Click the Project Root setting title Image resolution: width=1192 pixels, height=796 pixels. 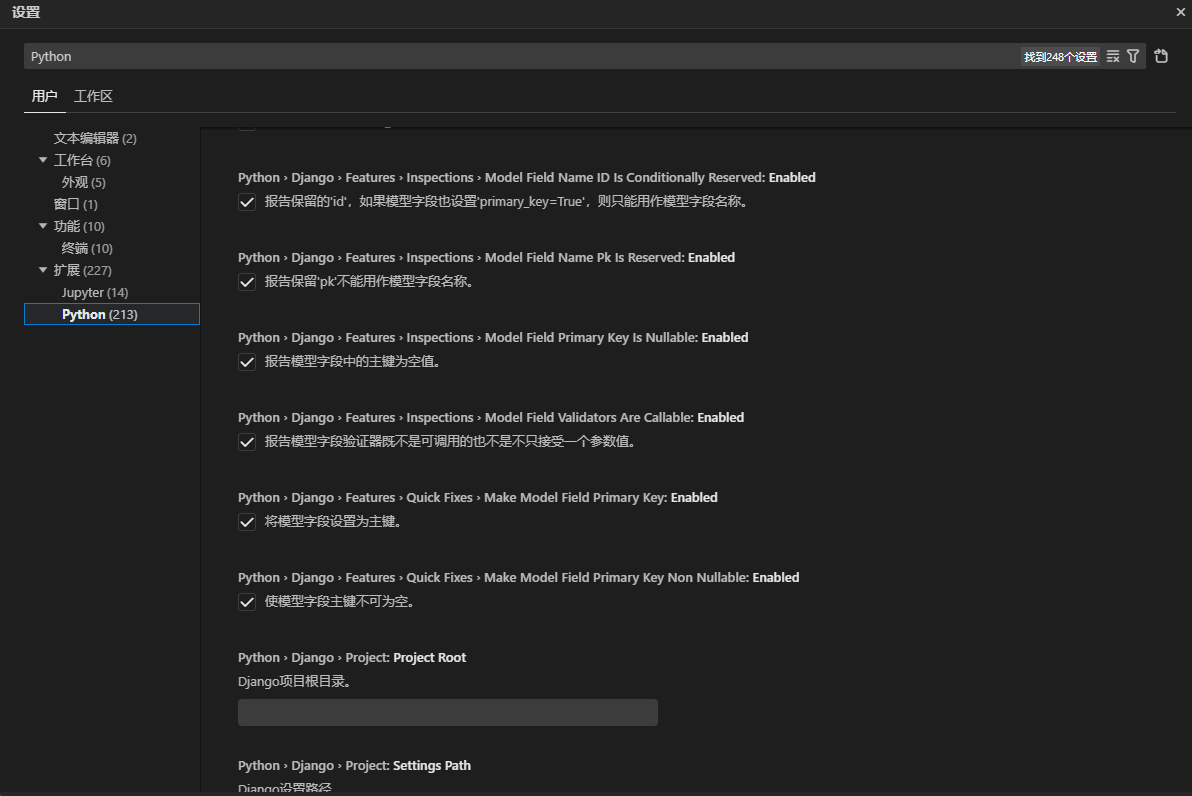point(352,658)
